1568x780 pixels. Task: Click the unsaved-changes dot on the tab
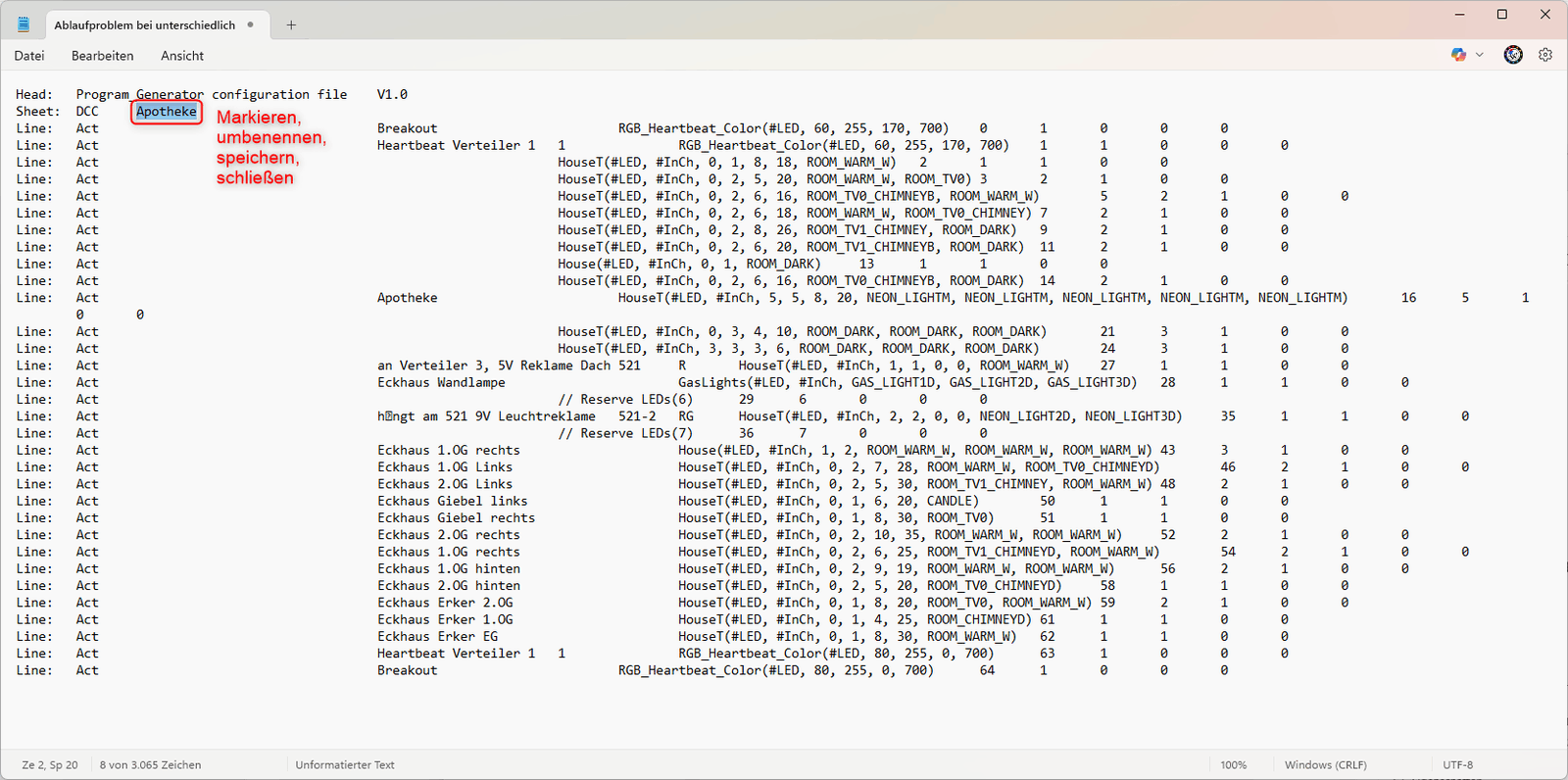[251, 24]
